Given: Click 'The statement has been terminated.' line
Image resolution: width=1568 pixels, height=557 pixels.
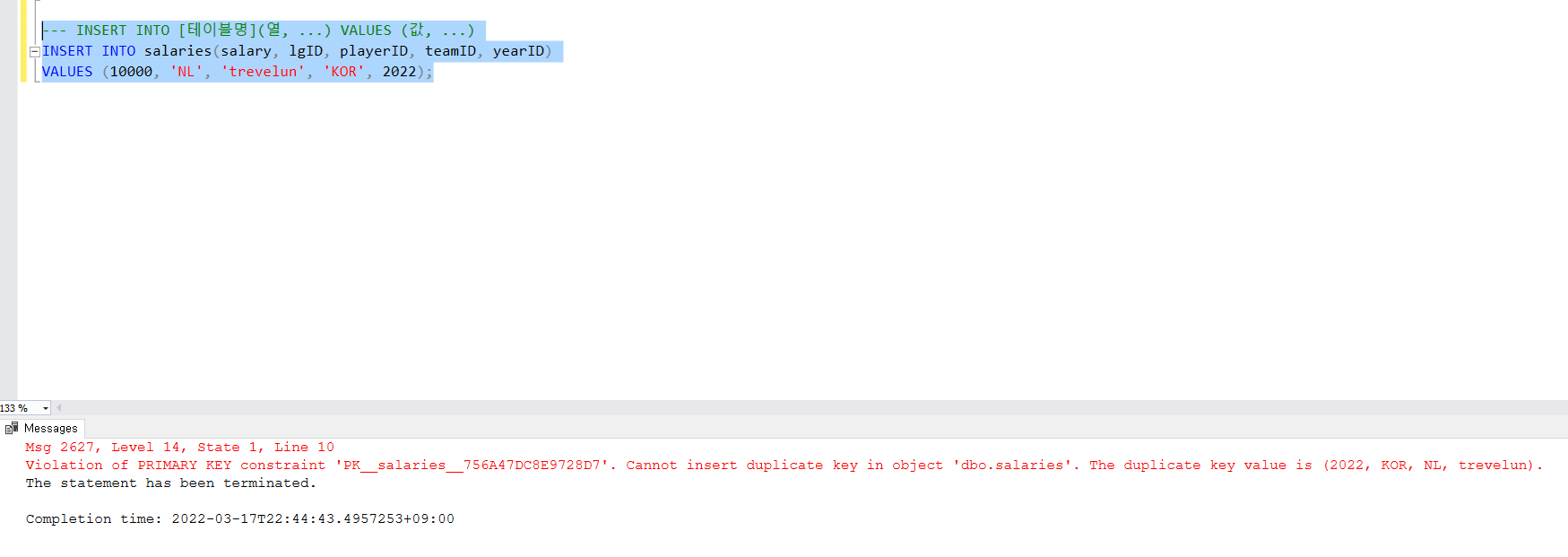Looking at the screenshot, I should pos(170,483).
